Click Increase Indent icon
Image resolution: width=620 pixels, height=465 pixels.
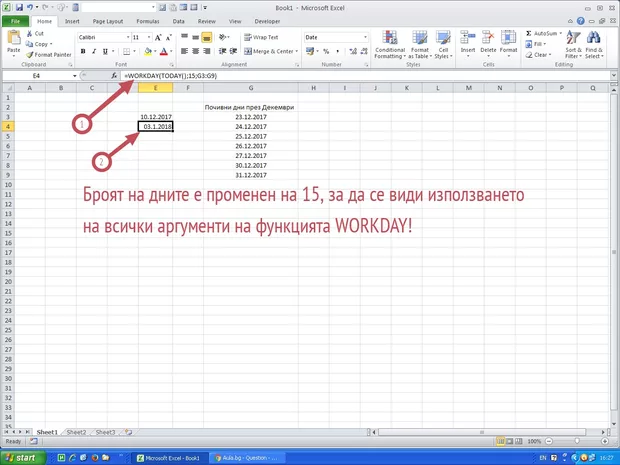click(233, 51)
